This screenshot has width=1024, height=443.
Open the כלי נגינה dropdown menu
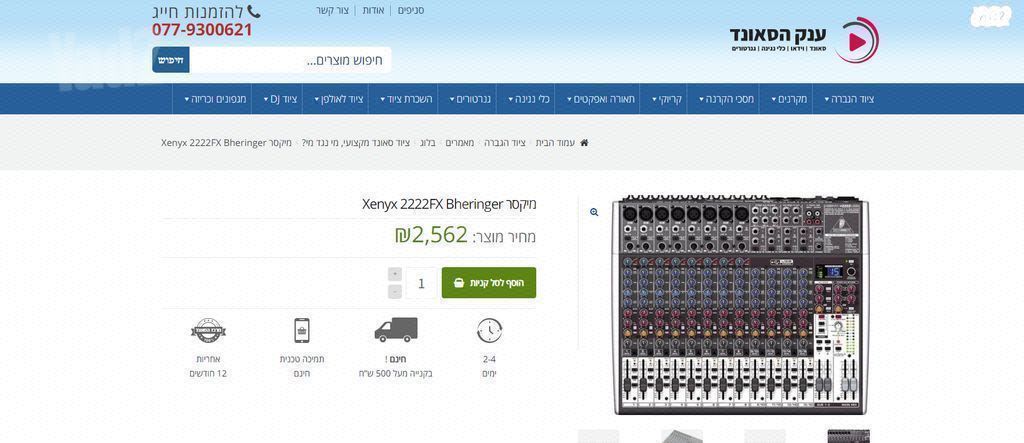click(528, 99)
